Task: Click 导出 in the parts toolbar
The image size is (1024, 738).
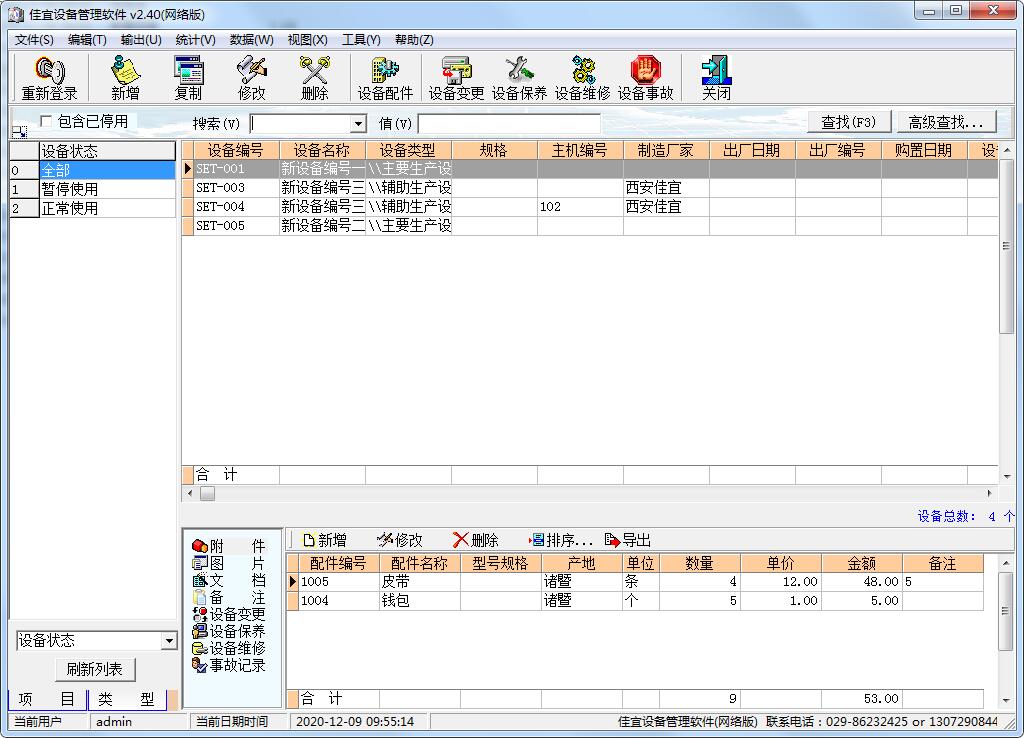Action: click(x=628, y=540)
